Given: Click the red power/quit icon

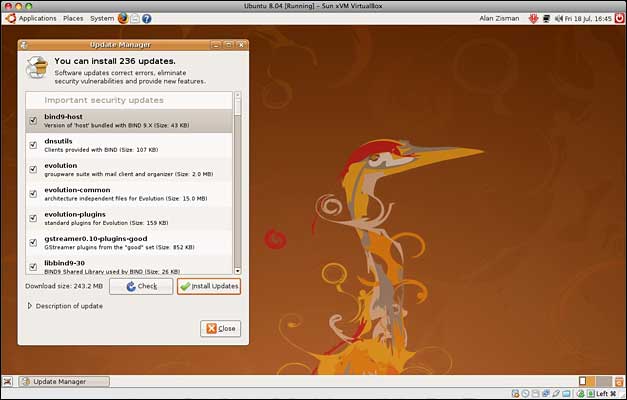Looking at the screenshot, I should [x=617, y=18].
